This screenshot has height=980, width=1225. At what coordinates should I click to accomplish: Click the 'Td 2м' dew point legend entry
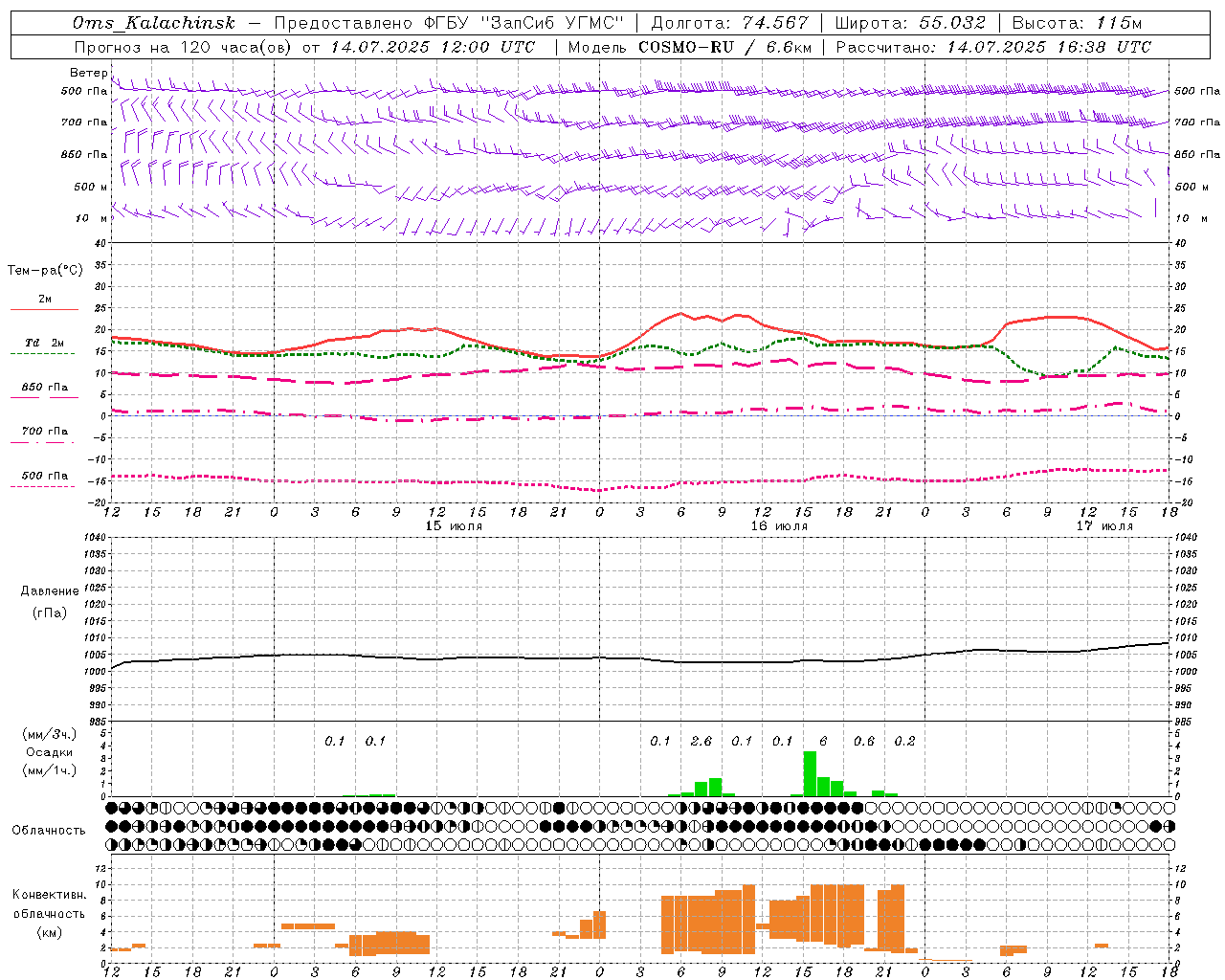(45, 343)
